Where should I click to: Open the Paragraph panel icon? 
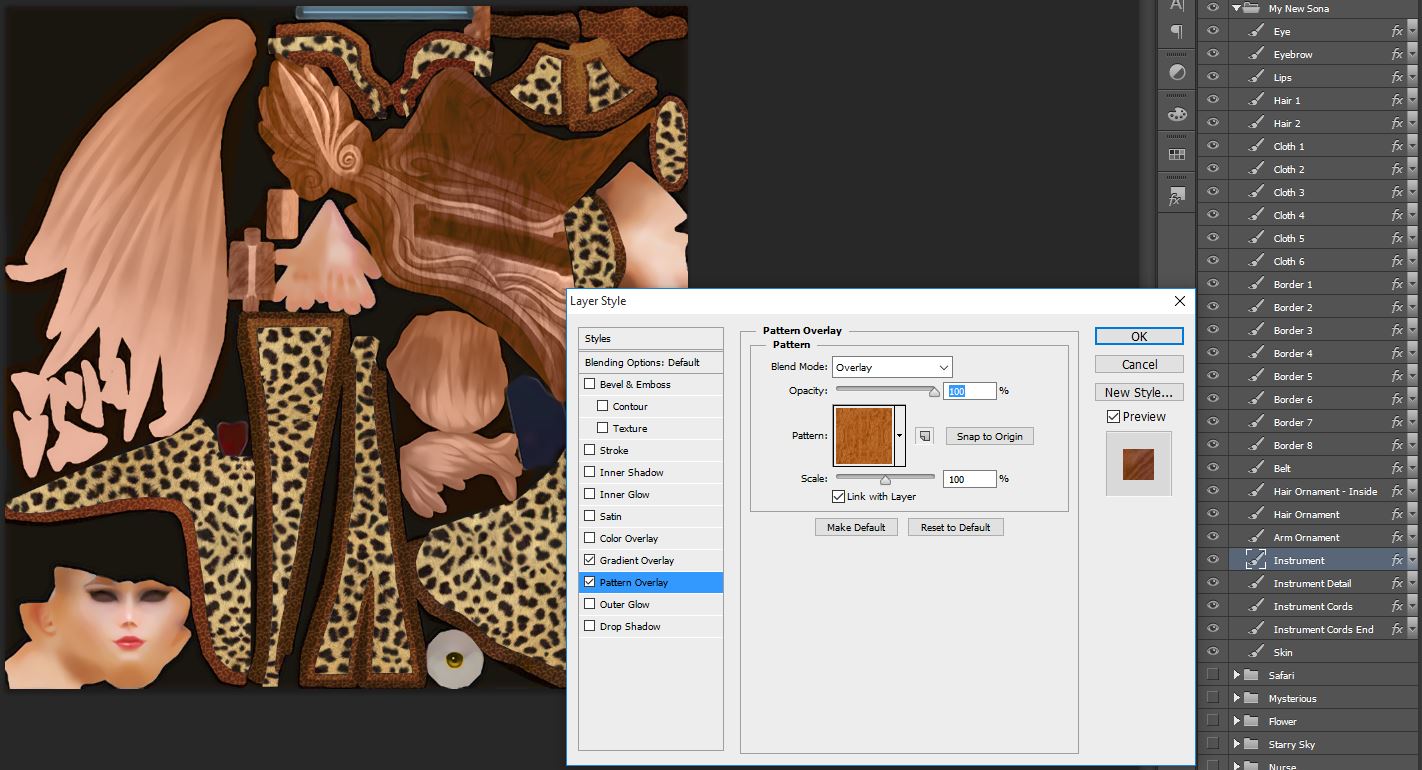(1177, 33)
